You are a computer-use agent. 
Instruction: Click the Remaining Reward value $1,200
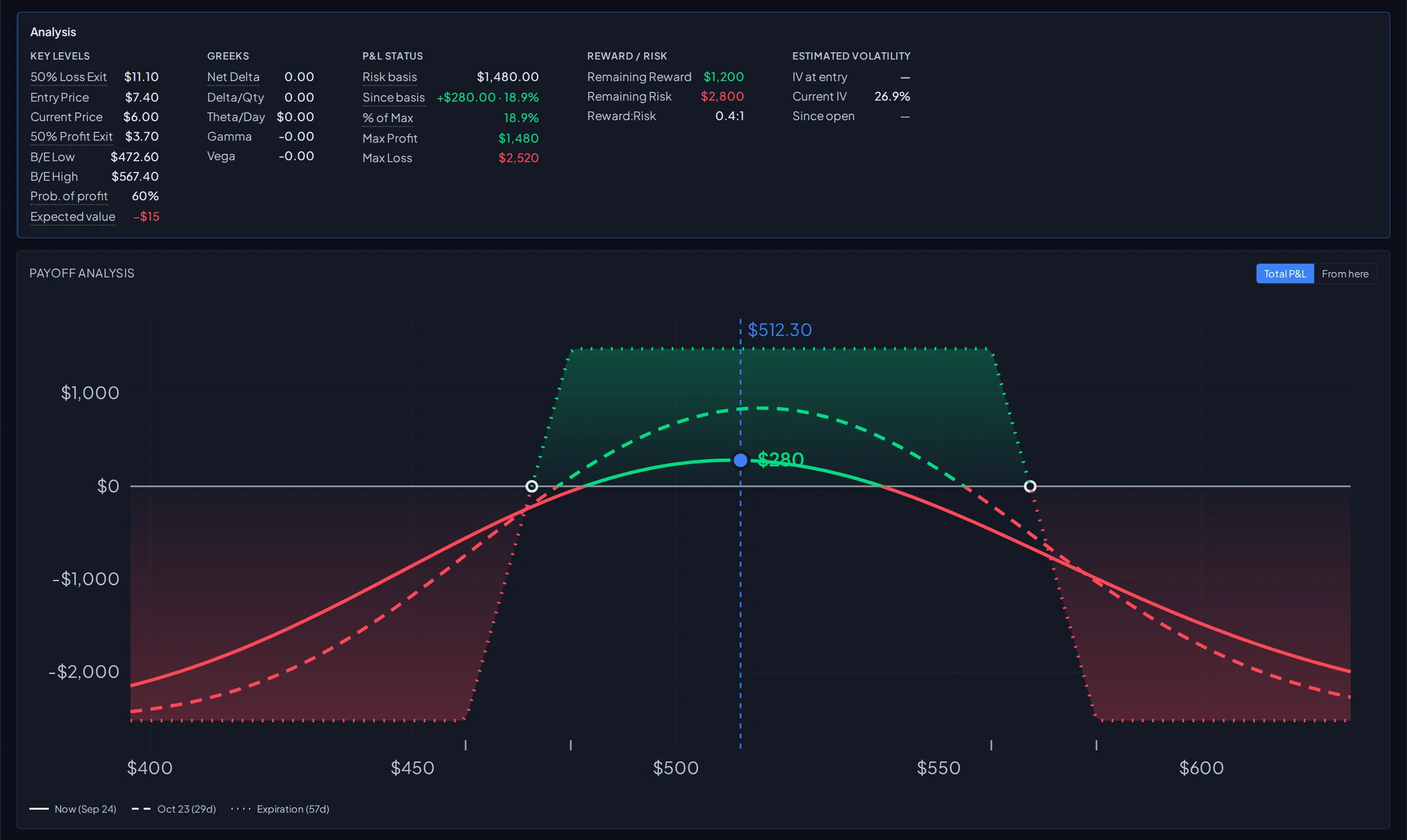pos(723,77)
